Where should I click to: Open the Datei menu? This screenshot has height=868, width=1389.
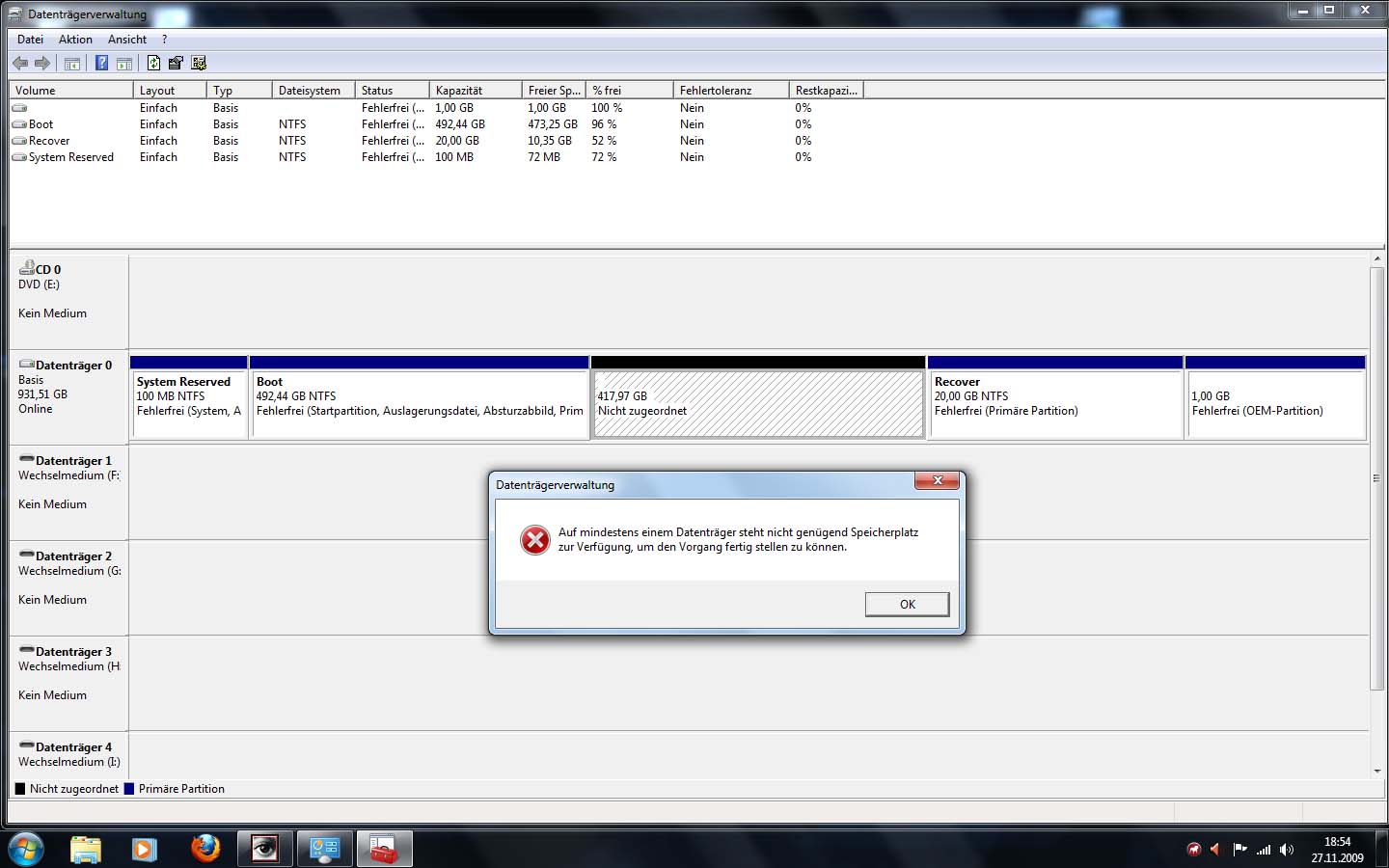click(x=30, y=40)
